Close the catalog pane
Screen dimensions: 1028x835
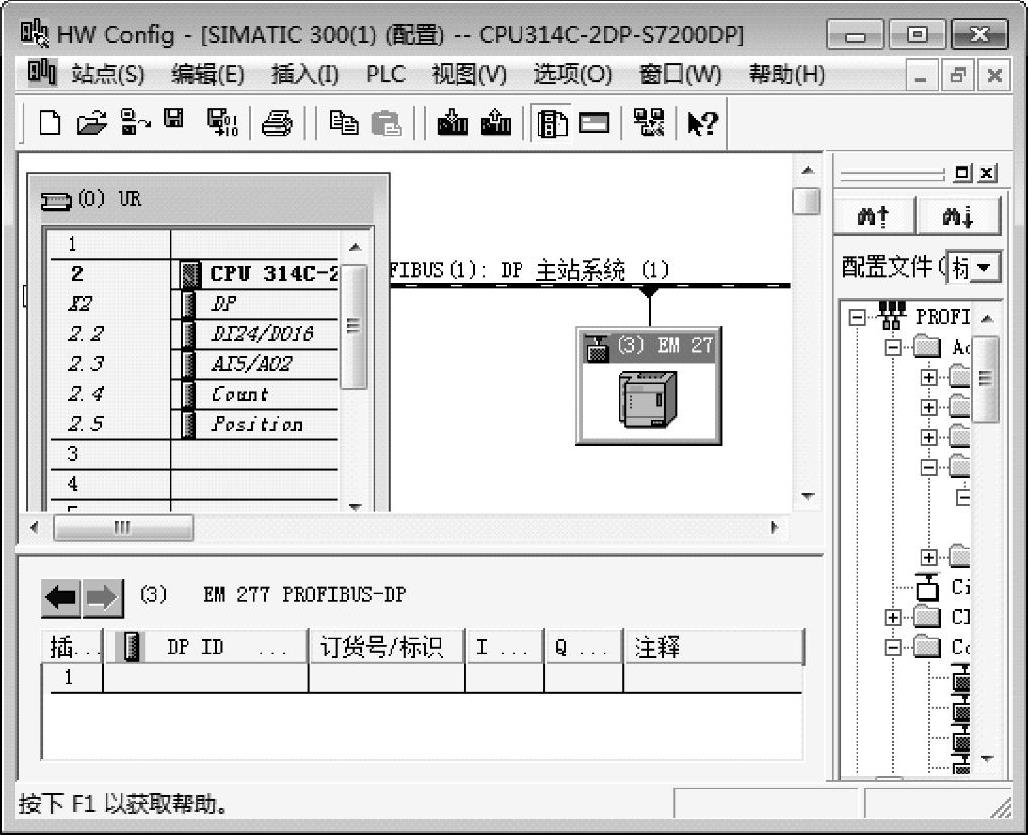[987, 173]
